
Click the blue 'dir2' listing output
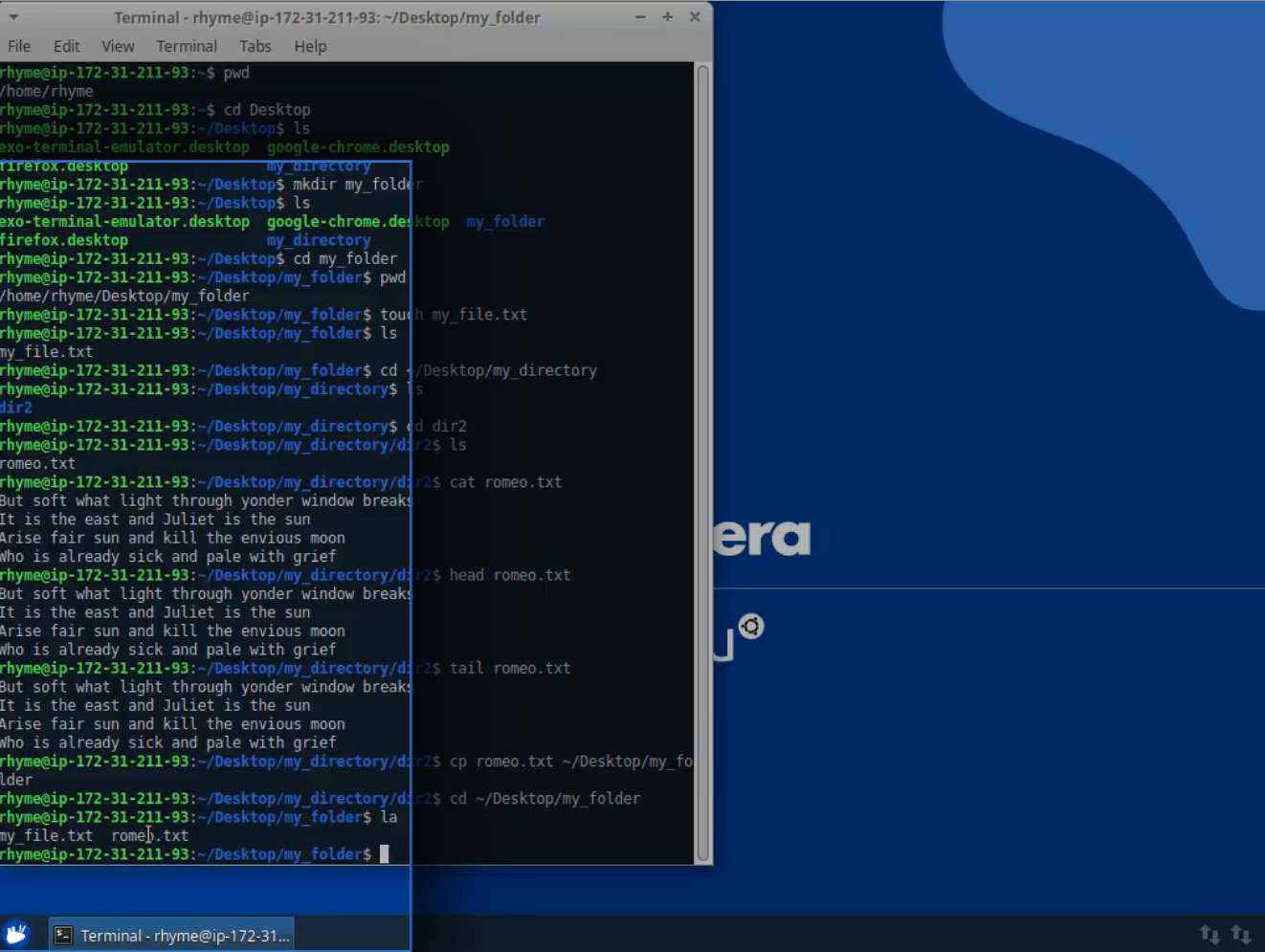[16, 408]
